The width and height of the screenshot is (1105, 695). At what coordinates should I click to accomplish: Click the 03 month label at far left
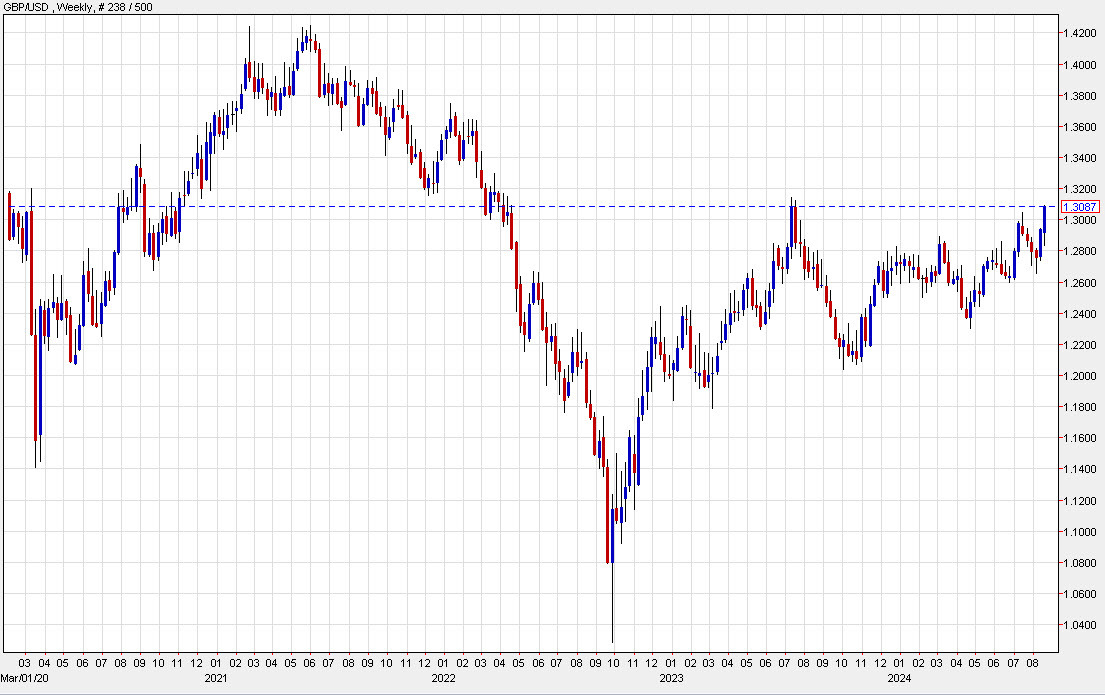[x=22, y=661]
